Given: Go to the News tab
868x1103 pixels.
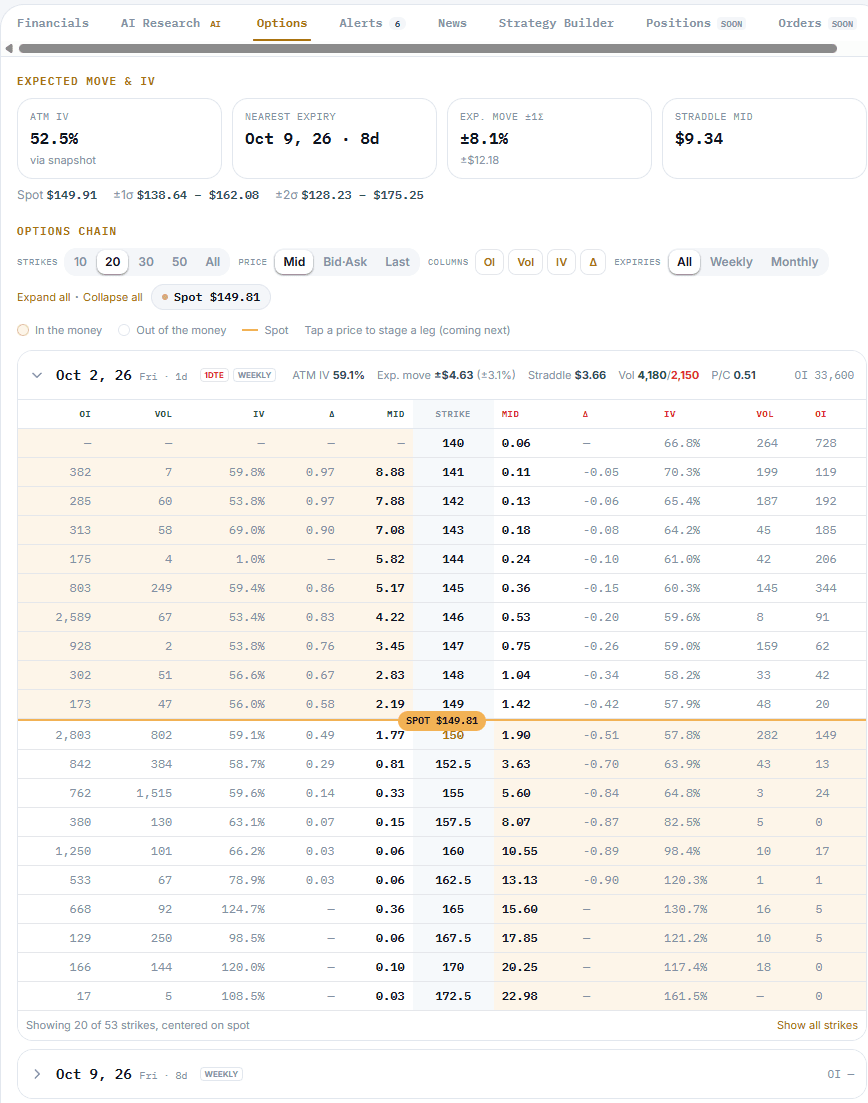Looking at the screenshot, I should point(452,23).
